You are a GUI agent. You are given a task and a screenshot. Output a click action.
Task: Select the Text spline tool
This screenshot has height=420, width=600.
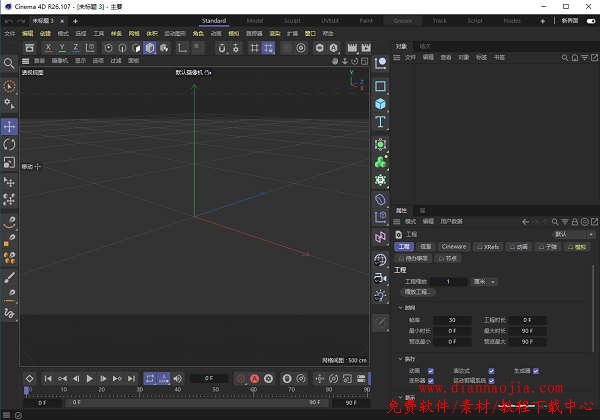pyautogui.click(x=380, y=122)
